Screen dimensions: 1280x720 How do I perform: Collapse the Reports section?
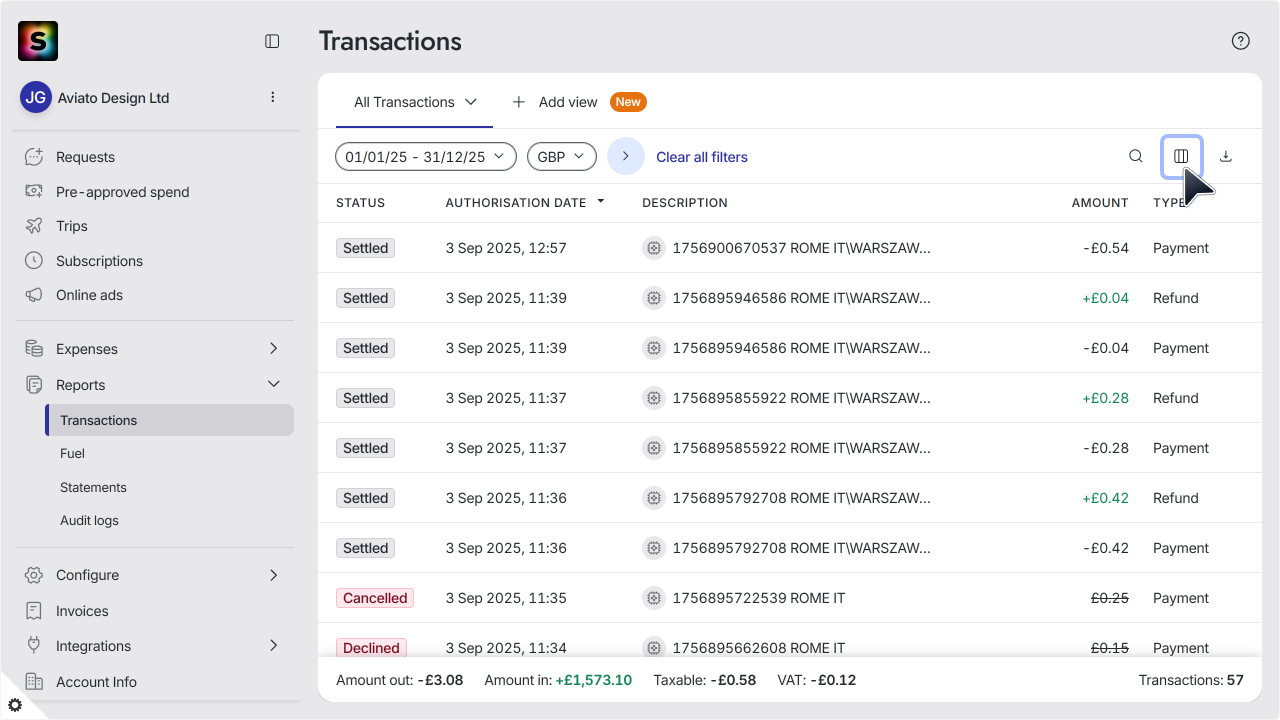click(x=274, y=385)
